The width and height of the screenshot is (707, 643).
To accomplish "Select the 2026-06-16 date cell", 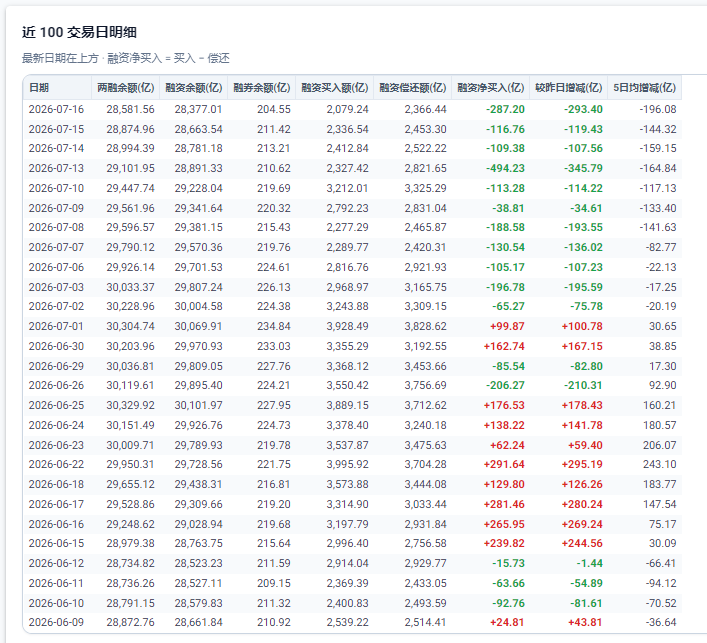I will point(56,524).
